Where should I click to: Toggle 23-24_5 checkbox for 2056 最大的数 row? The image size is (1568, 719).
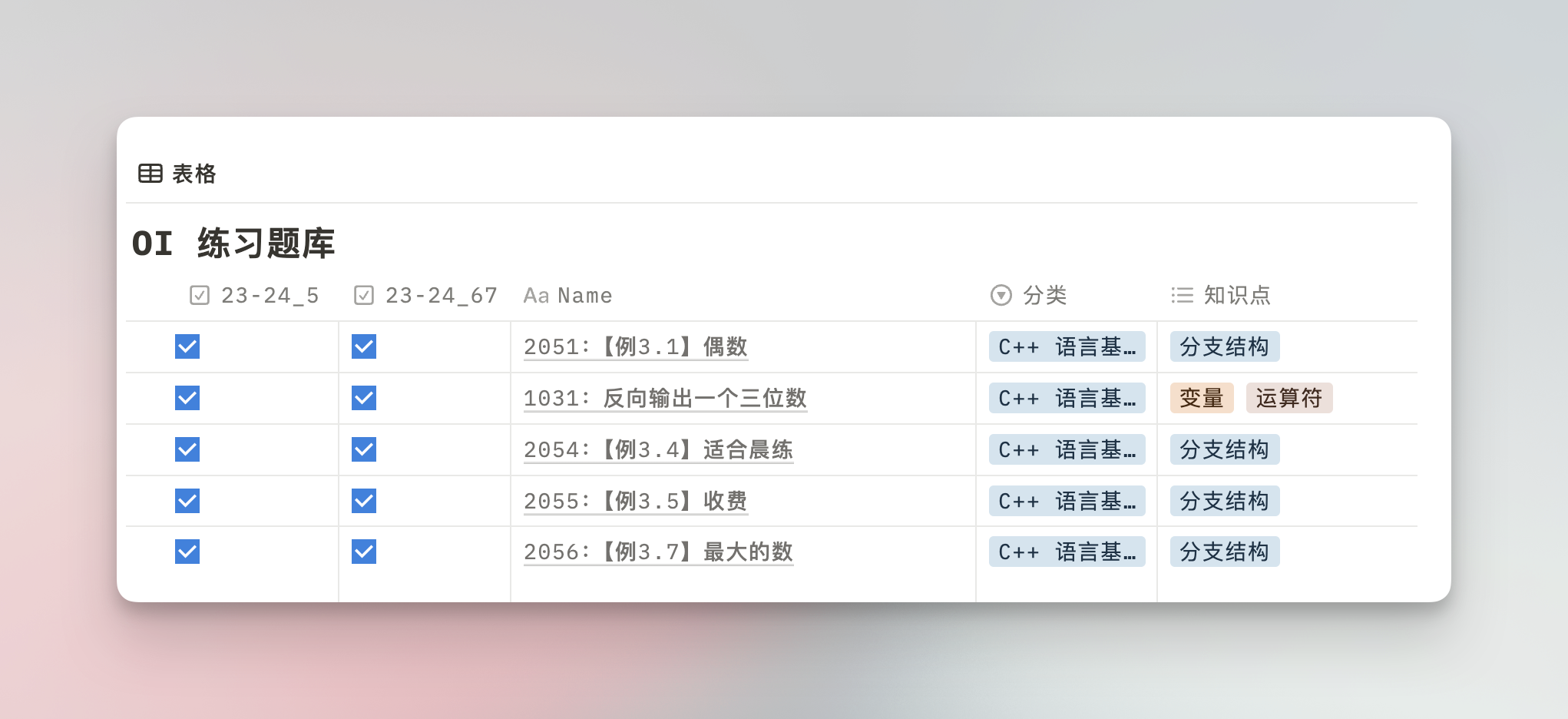(x=187, y=552)
